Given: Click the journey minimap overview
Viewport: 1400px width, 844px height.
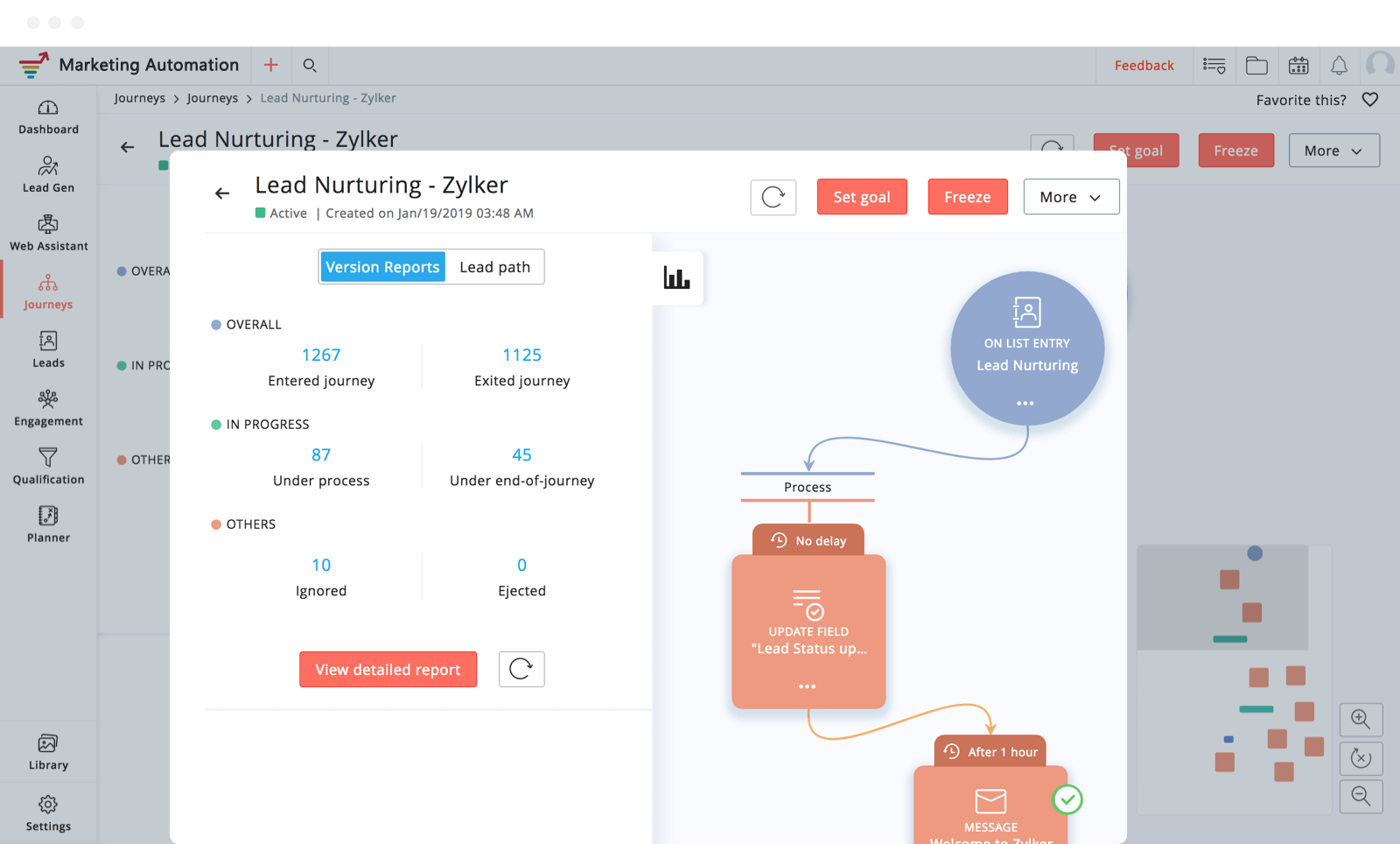Looking at the screenshot, I should click(x=1233, y=679).
